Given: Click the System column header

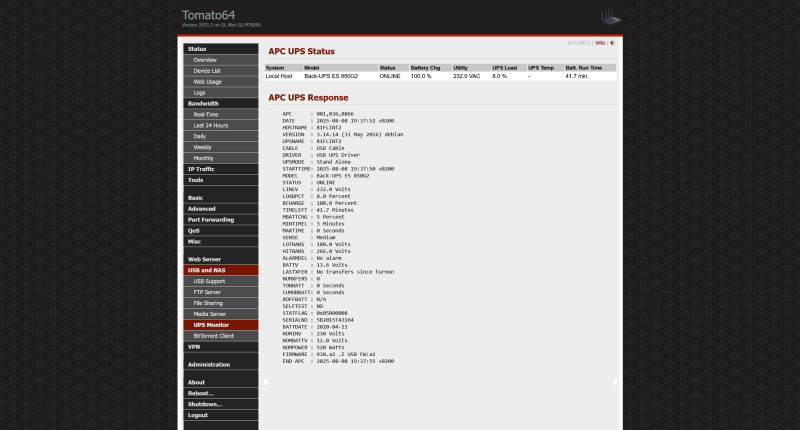Looking at the screenshot, I should [284, 68].
